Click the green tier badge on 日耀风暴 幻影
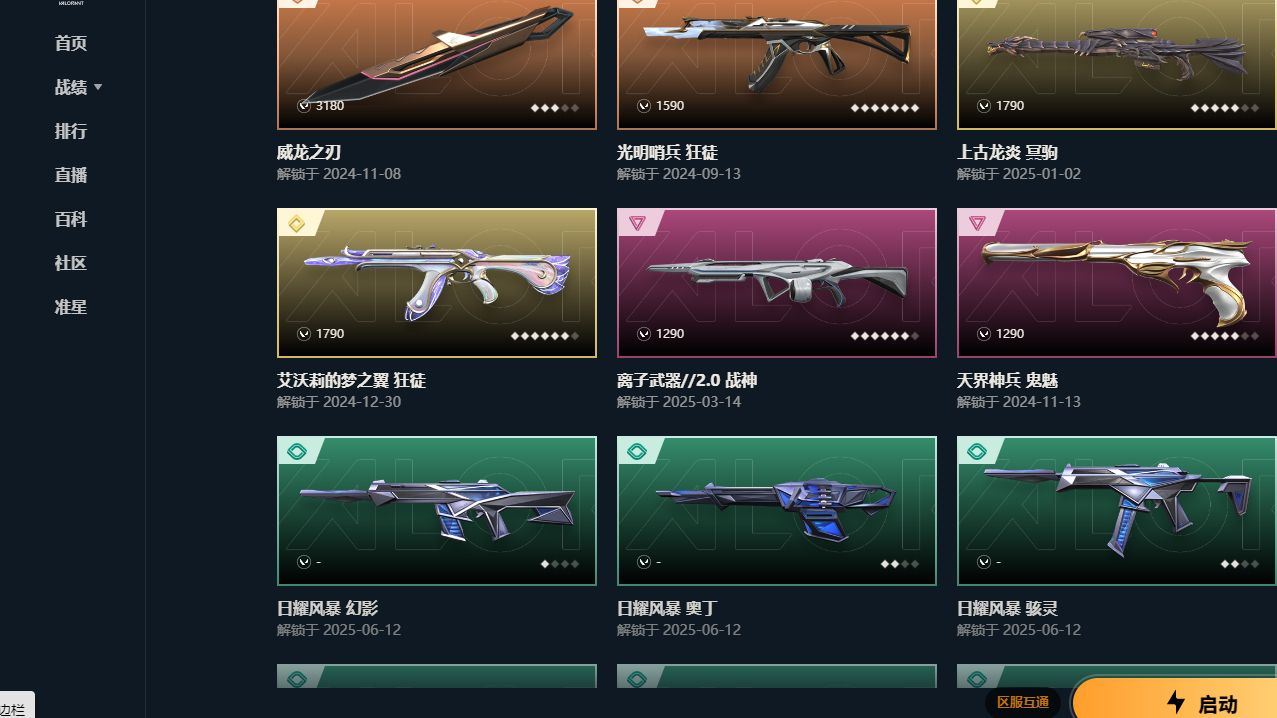 (296, 452)
